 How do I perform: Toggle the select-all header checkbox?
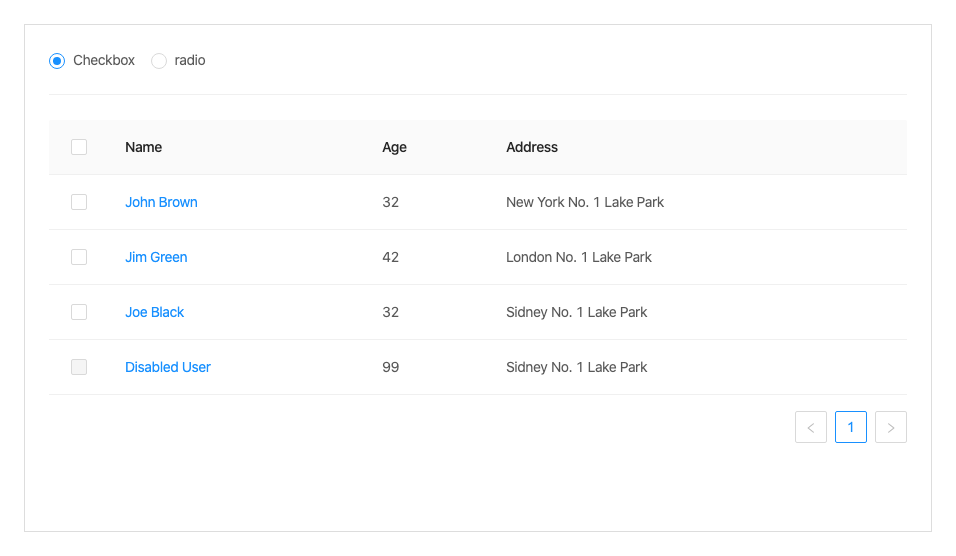tap(79, 147)
